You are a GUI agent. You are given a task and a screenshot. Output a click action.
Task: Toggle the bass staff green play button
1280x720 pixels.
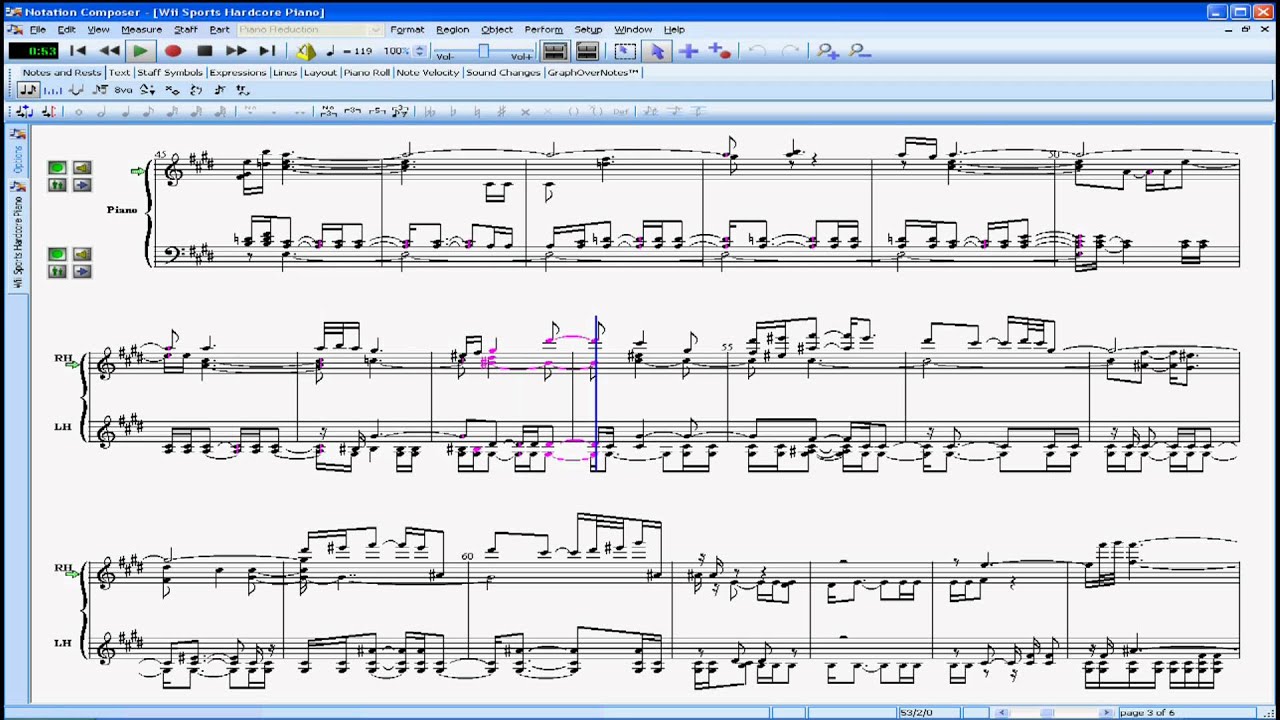(x=57, y=254)
